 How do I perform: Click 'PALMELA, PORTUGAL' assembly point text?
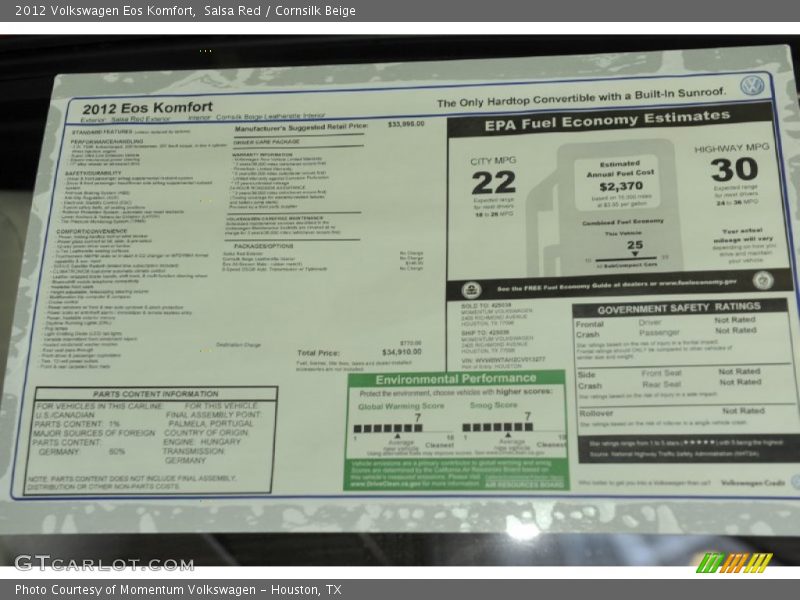211,424
